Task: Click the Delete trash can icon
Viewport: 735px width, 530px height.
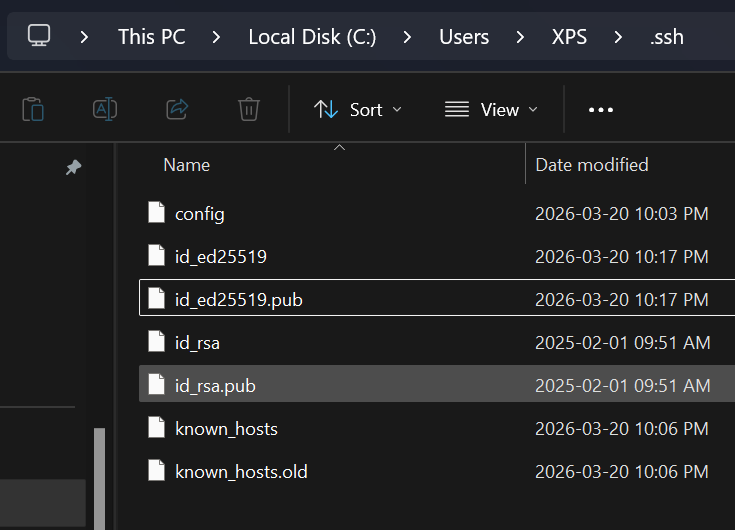Action: tap(249, 109)
